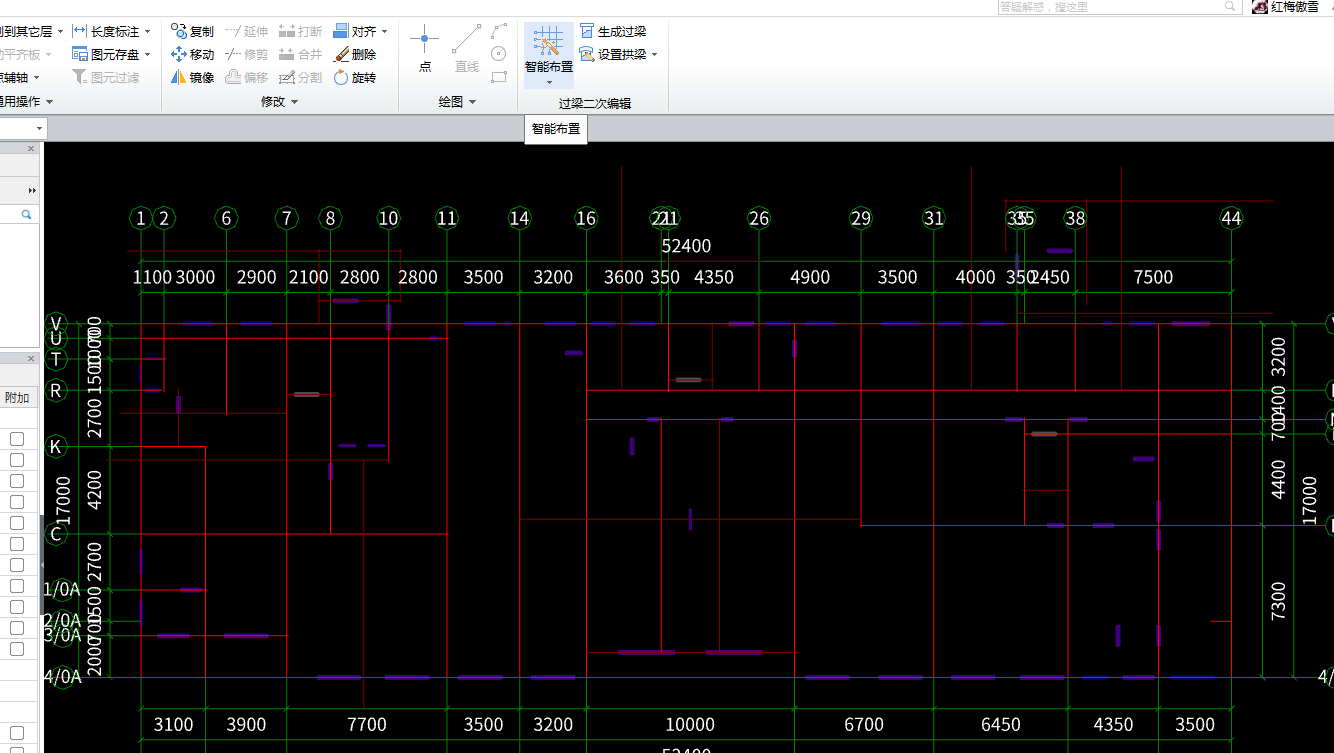This screenshot has width=1334, height=753.
Task: Click the 偏移 (Offset) tool
Action: 246,77
